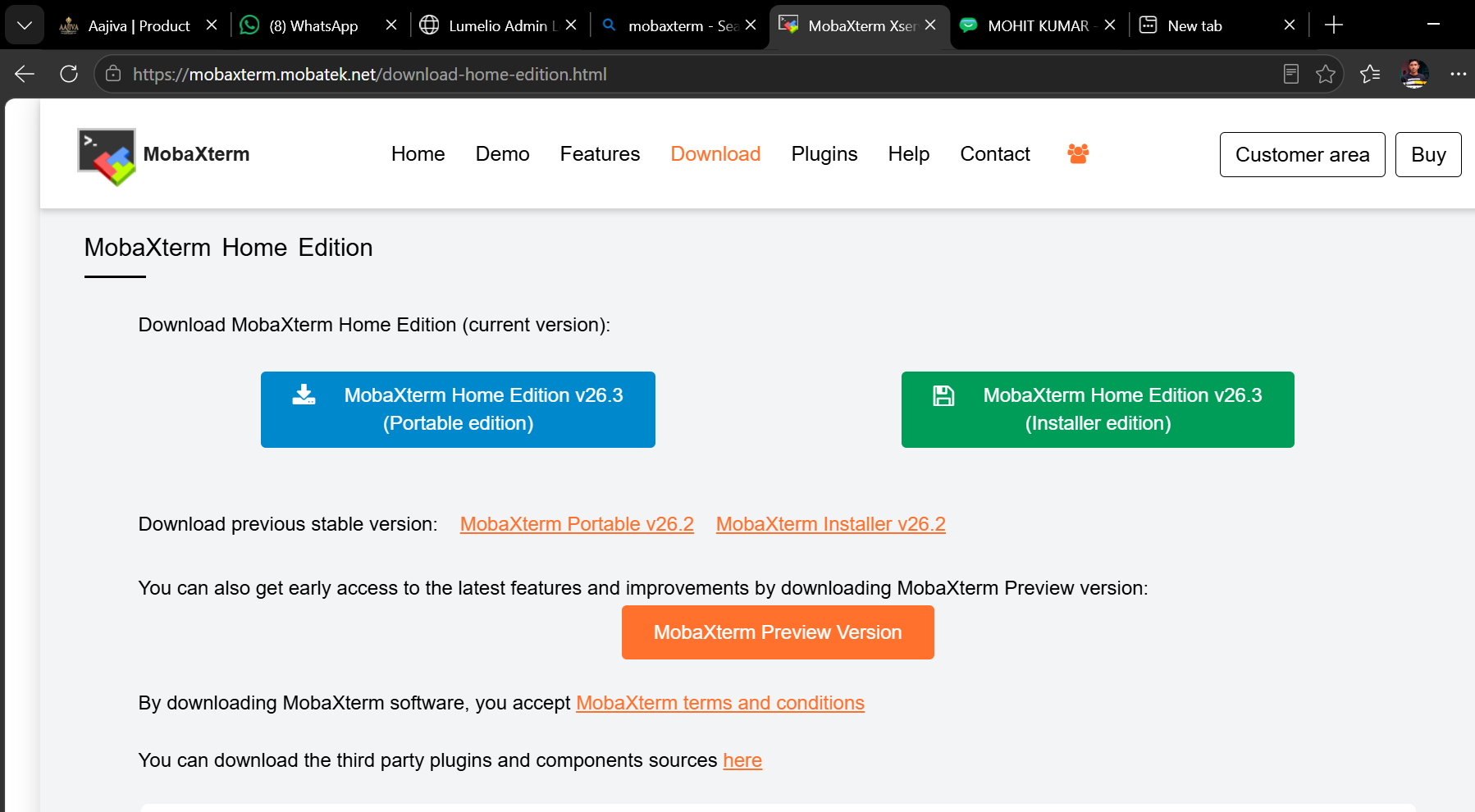Close the Lumelio Admin tab
The height and width of the screenshot is (812, 1475).
pos(571,25)
